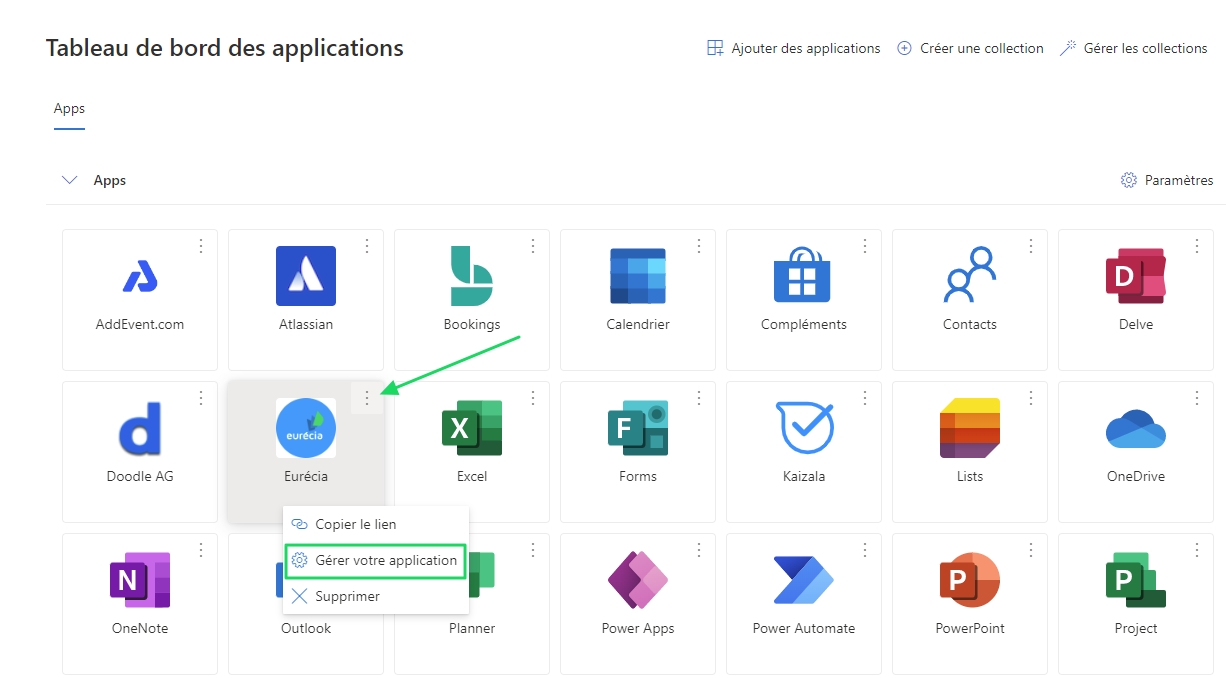Image resolution: width=1226 pixels, height=678 pixels.
Task: Show the Power Automate options menu
Action: tap(865, 550)
